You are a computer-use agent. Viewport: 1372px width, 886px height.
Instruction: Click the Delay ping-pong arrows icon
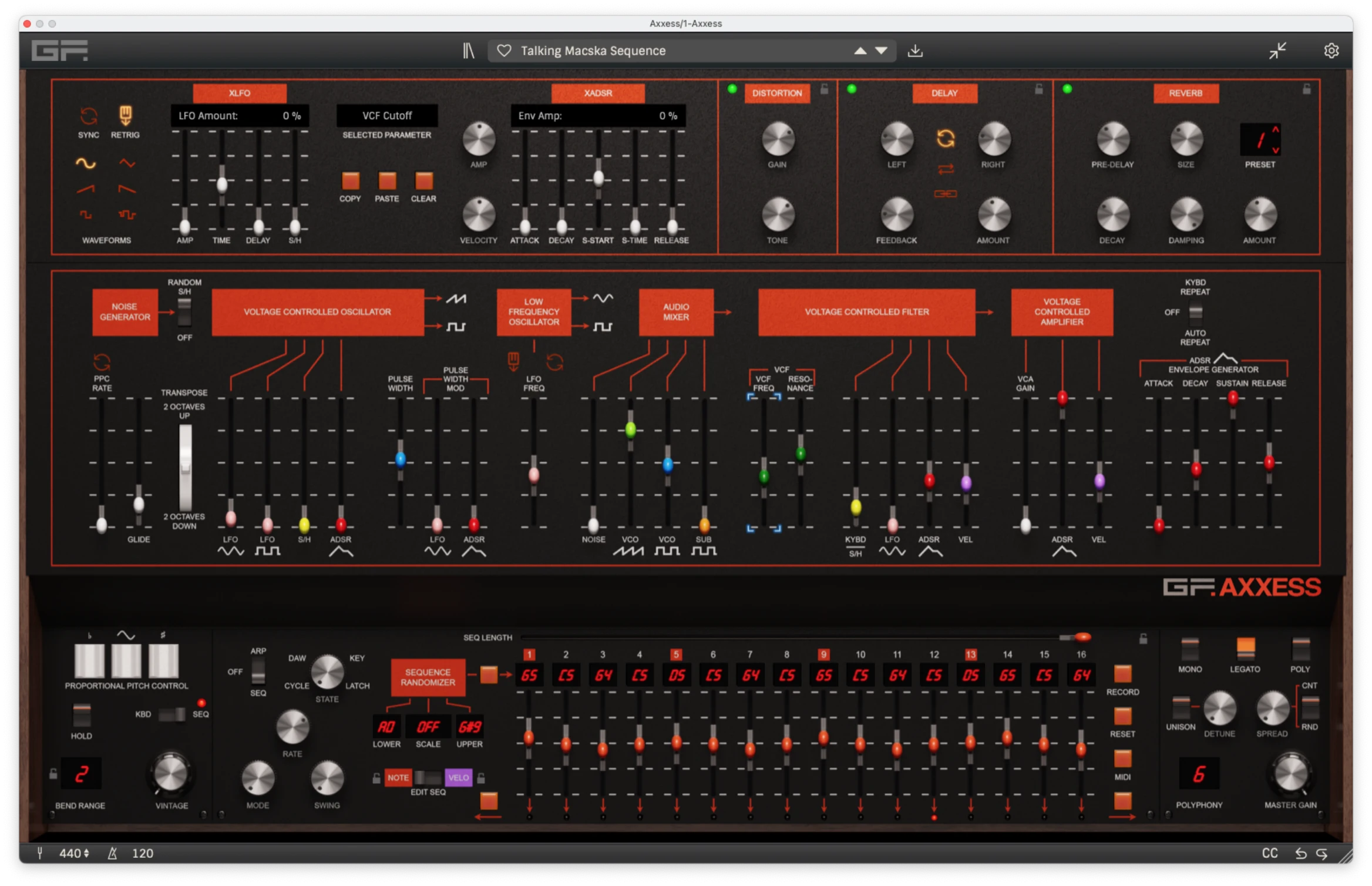(x=945, y=169)
